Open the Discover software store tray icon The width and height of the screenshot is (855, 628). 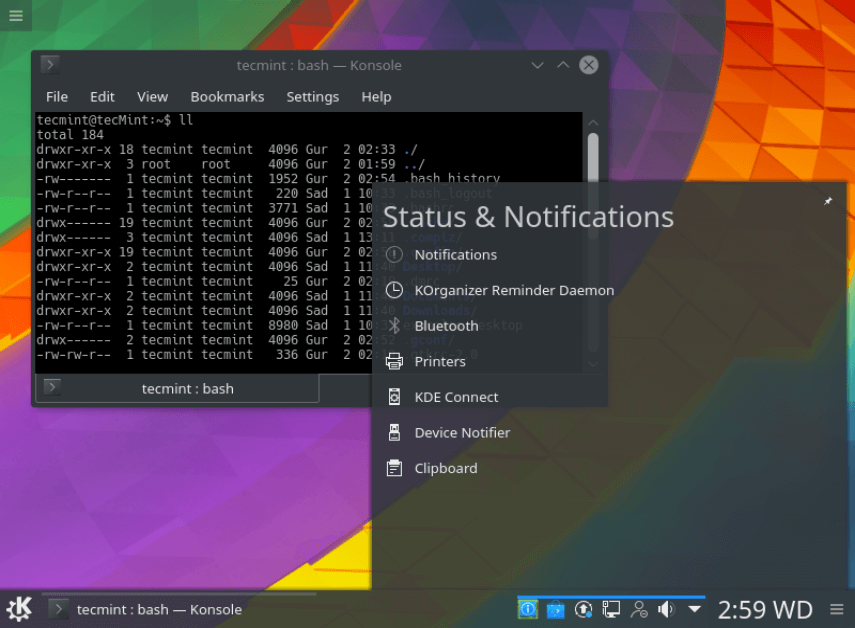556,609
